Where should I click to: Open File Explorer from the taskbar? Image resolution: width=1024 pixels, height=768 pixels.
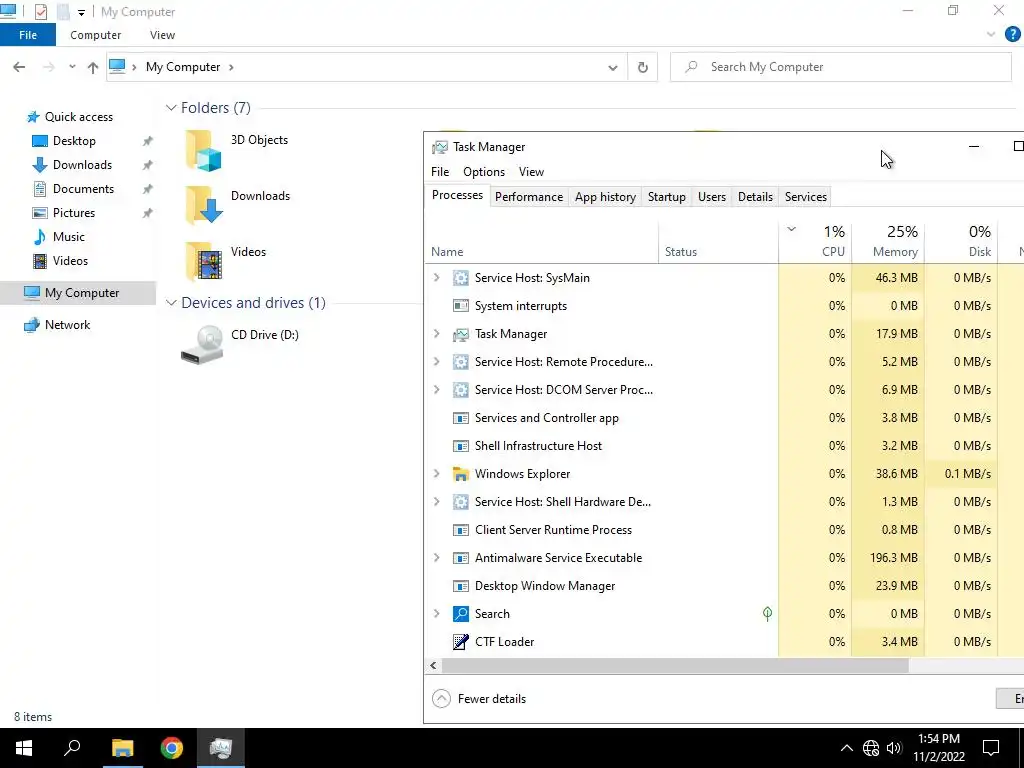[x=122, y=748]
